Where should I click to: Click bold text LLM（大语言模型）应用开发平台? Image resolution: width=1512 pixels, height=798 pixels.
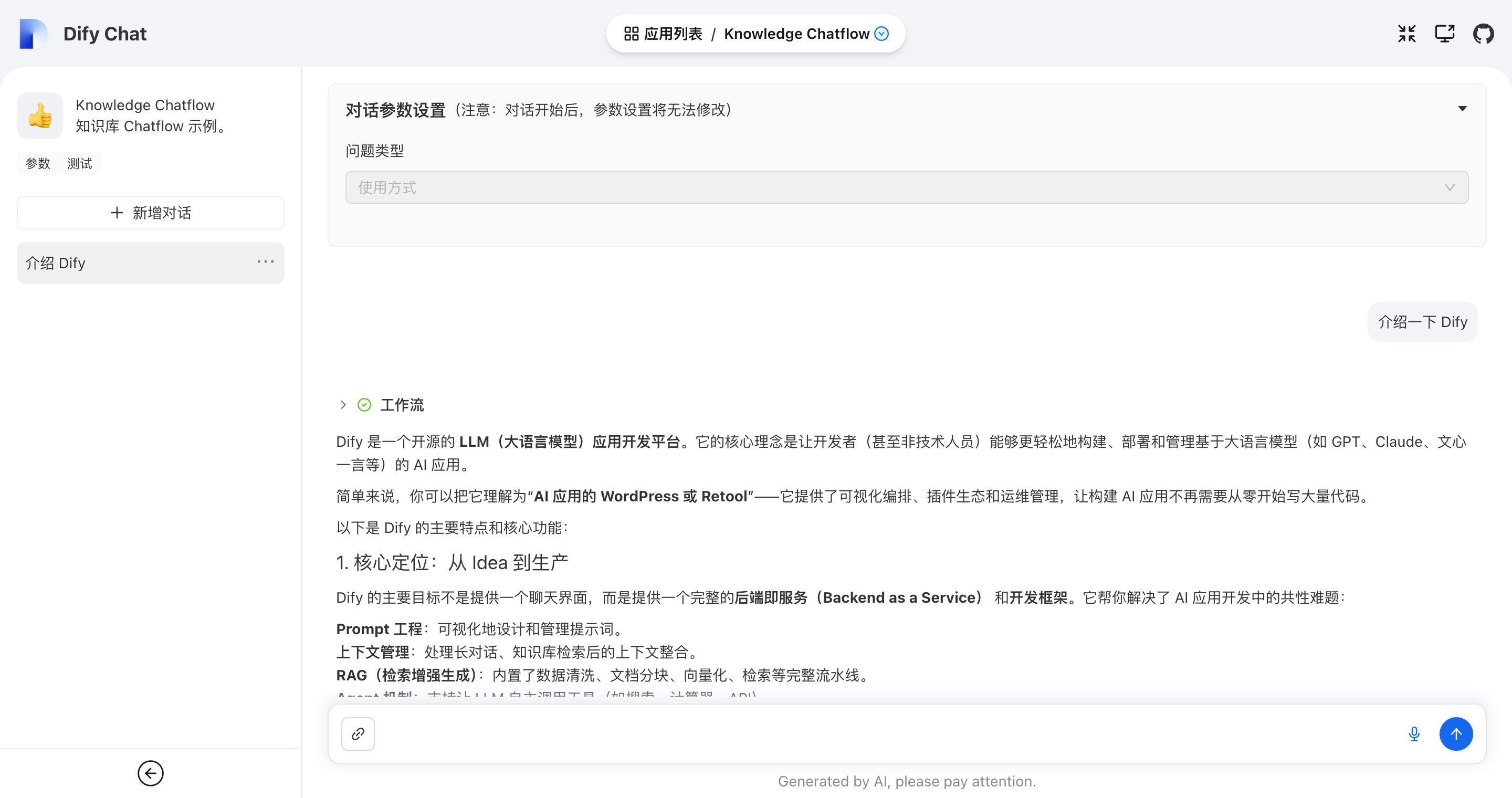point(570,442)
